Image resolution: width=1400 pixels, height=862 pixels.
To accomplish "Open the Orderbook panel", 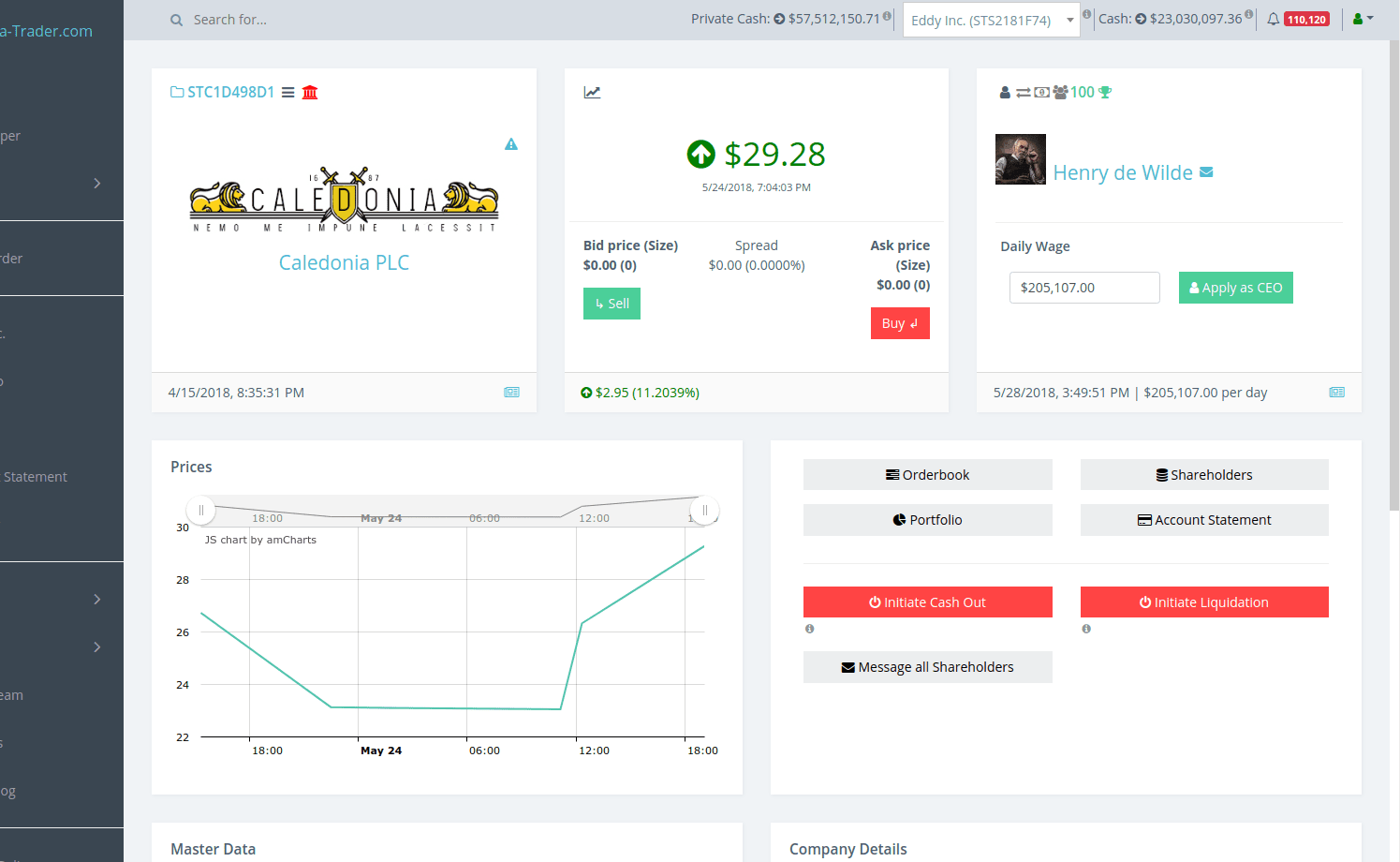I will coord(927,474).
